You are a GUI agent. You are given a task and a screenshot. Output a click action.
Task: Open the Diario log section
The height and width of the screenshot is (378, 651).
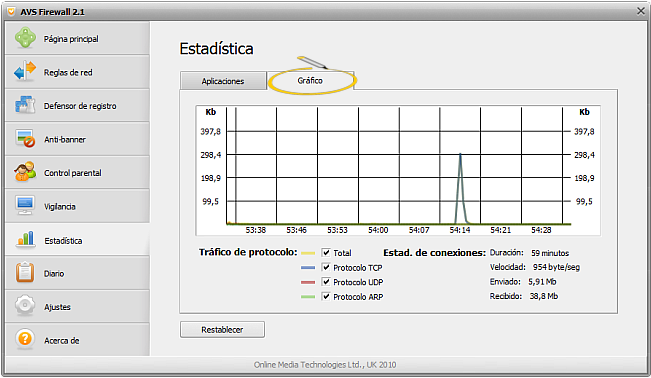point(77,273)
